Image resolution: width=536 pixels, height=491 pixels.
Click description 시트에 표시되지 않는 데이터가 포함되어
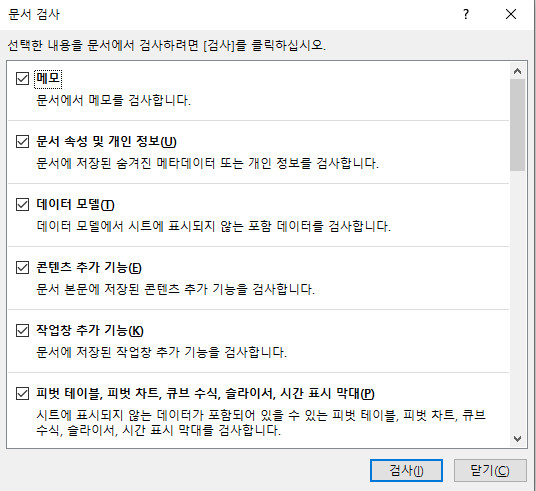pos(261,423)
